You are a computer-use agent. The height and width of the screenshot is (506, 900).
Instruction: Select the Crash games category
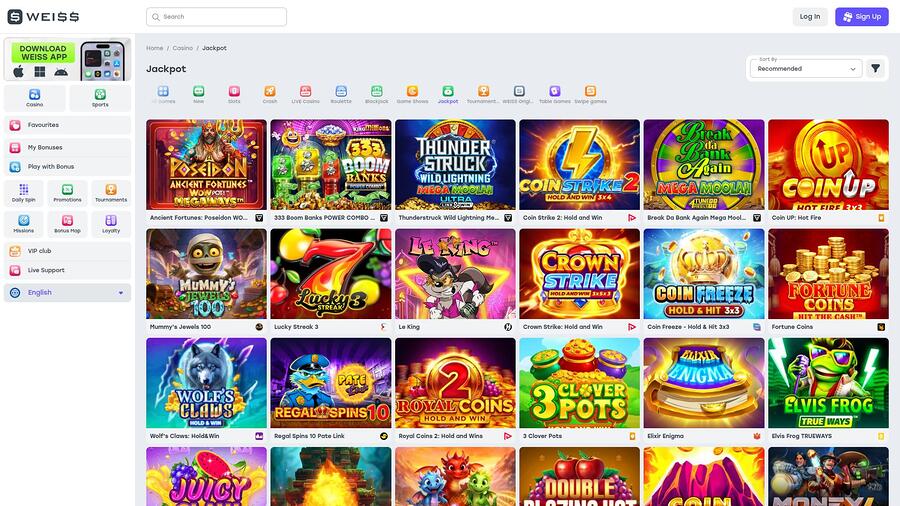click(x=270, y=94)
